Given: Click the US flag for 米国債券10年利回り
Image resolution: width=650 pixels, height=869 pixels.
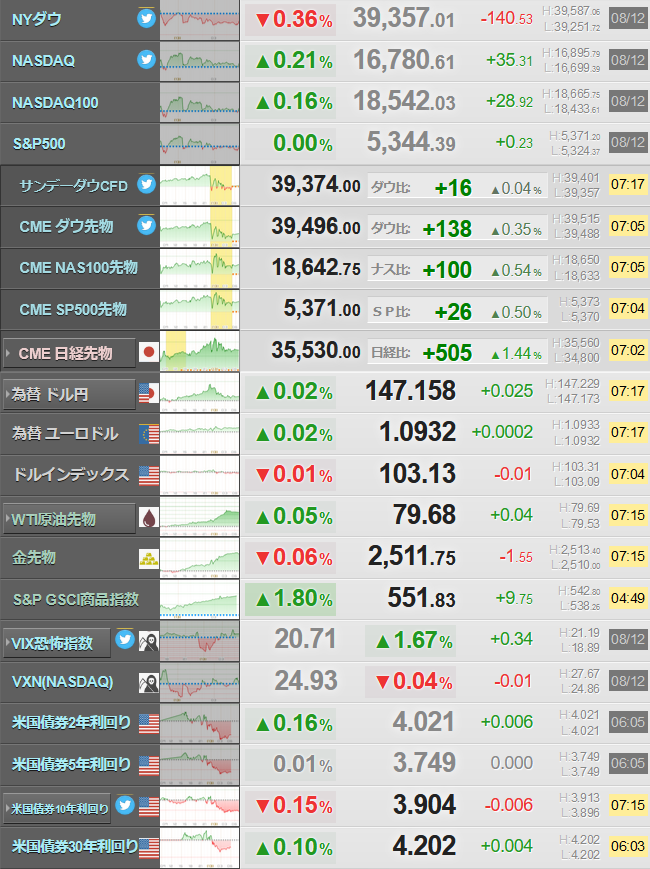Looking at the screenshot, I should coord(149,807).
